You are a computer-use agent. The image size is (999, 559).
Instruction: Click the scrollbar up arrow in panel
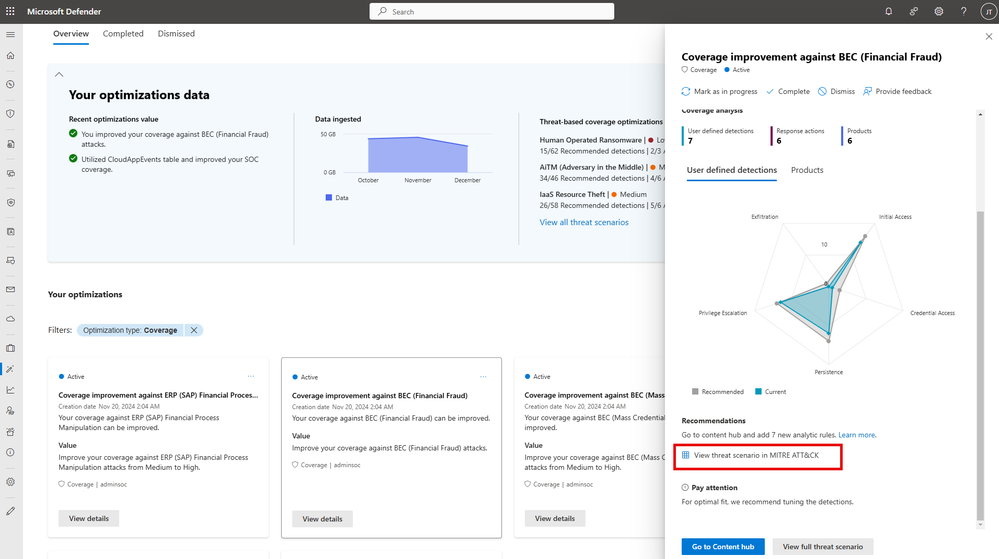[980, 115]
